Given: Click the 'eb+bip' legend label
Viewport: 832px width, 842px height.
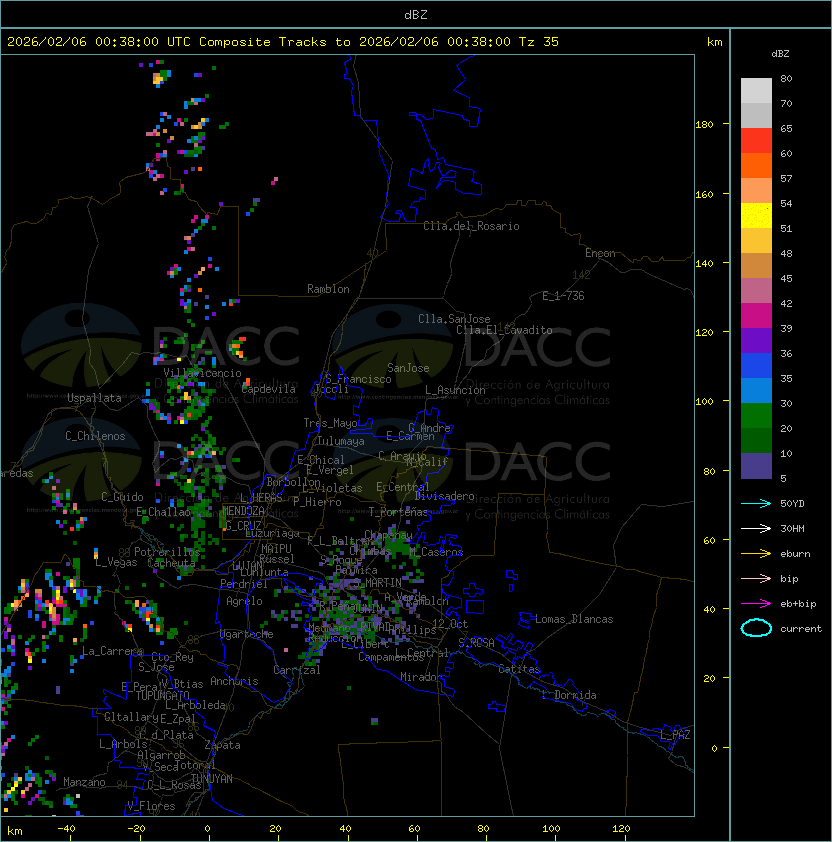Looking at the screenshot, I should pyautogui.click(x=798, y=604).
